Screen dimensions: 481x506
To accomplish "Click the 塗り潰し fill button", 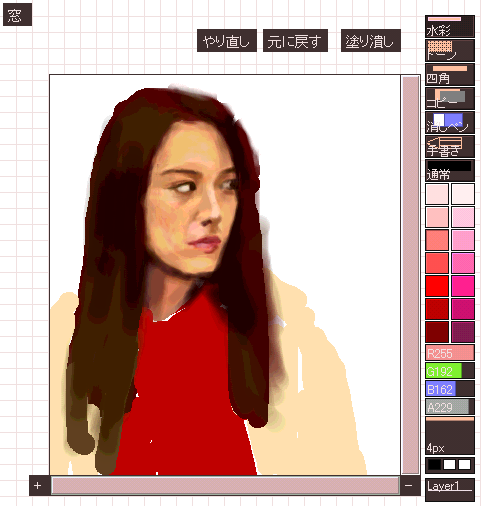I will coord(371,41).
